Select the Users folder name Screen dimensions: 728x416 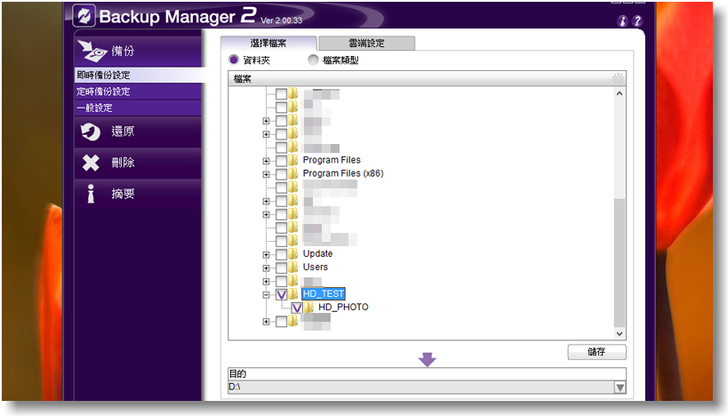(x=315, y=267)
